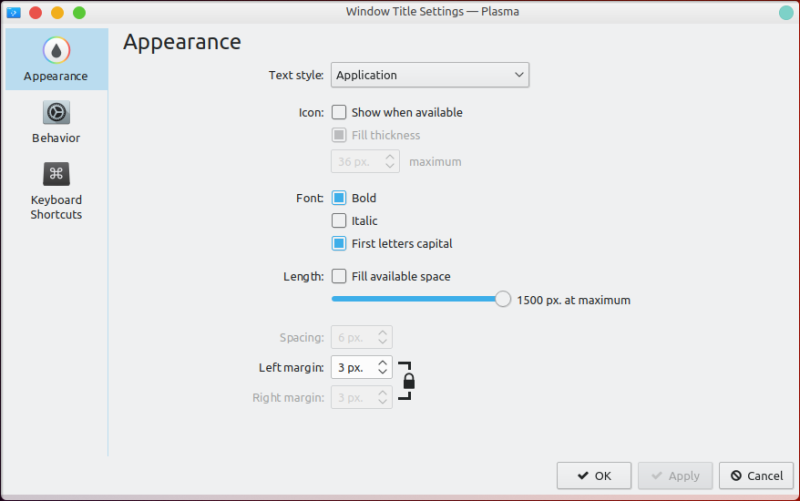This screenshot has height=501, width=800.
Task: Open the Text style dropdown
Action: (x=429, y=75)
